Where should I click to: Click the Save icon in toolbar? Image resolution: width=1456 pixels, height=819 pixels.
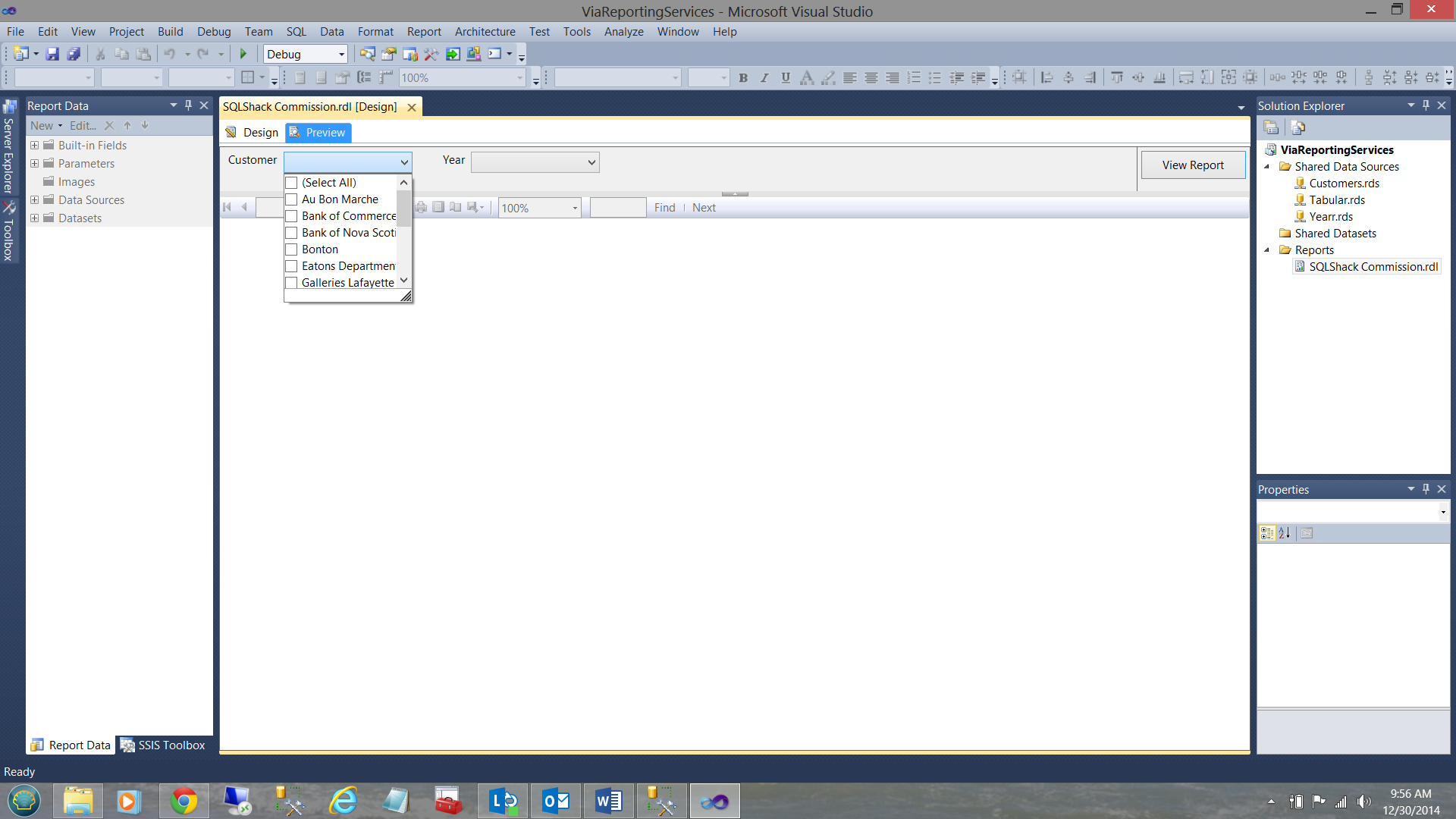pos(52,54)
